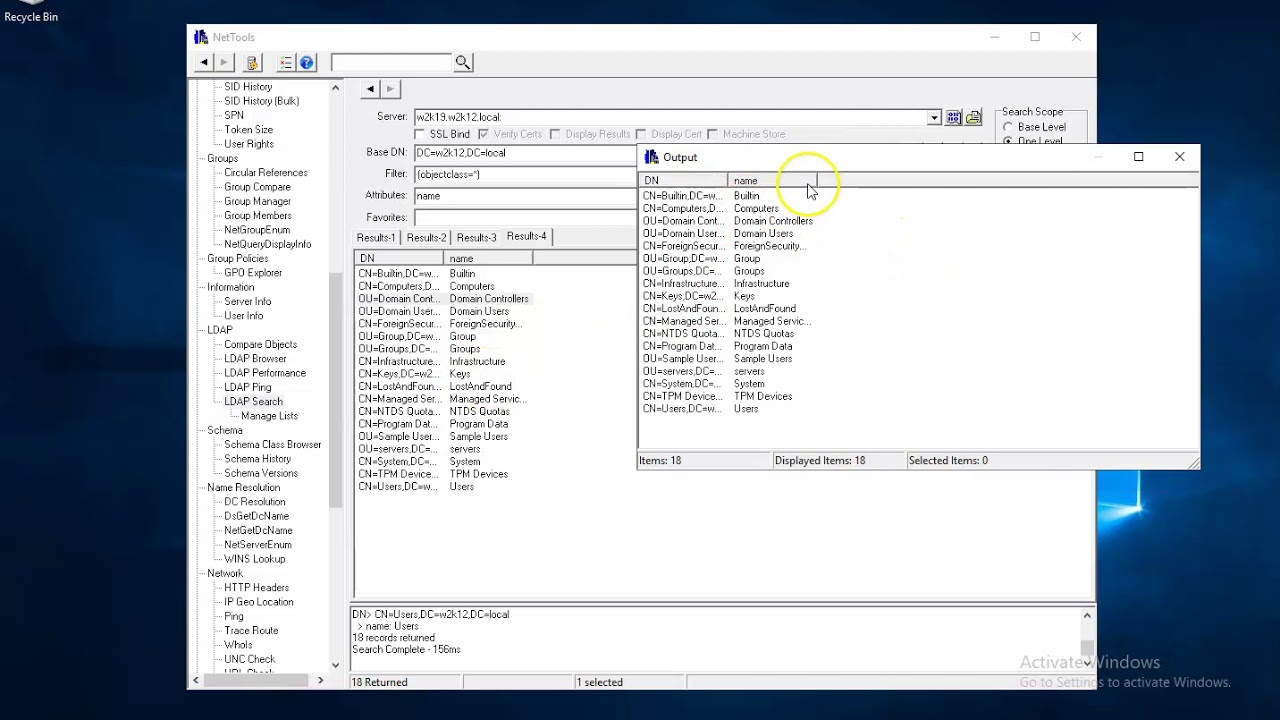Select LDAP Ping tree item
1280x720 pixels.
point(247,388)
